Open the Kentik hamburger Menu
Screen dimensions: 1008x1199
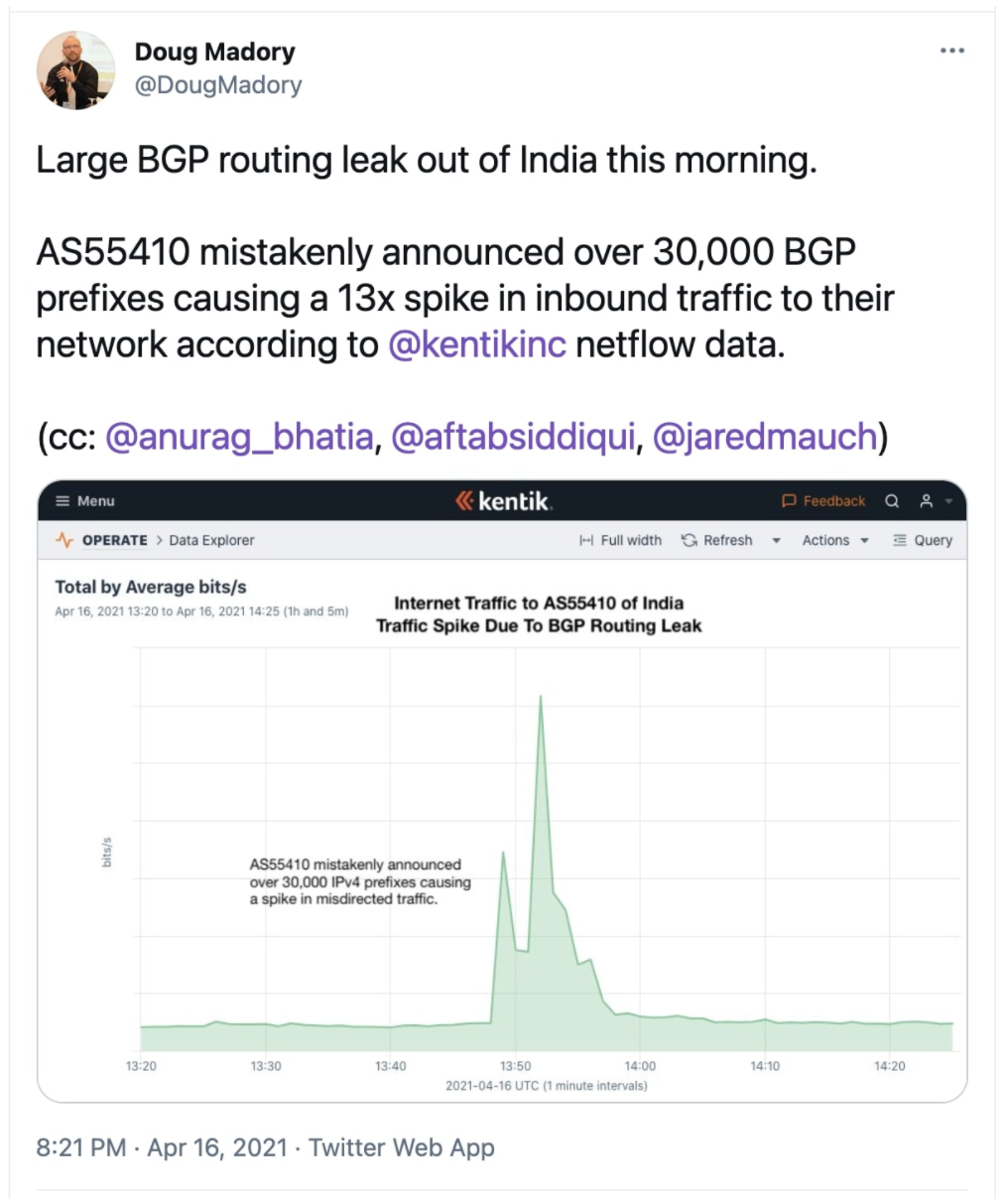click(85, 501)
